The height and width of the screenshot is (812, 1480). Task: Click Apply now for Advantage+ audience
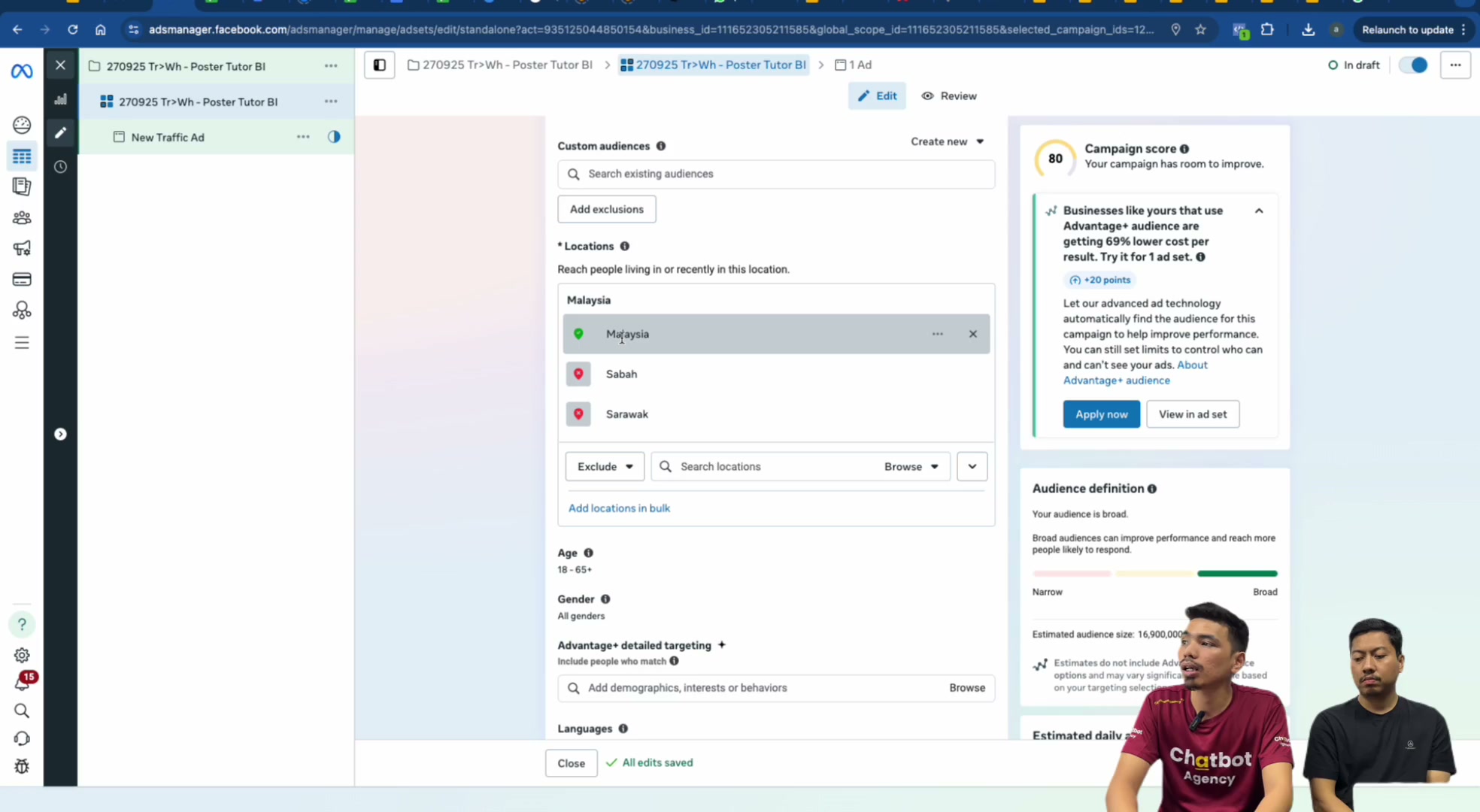point(1101,414)
